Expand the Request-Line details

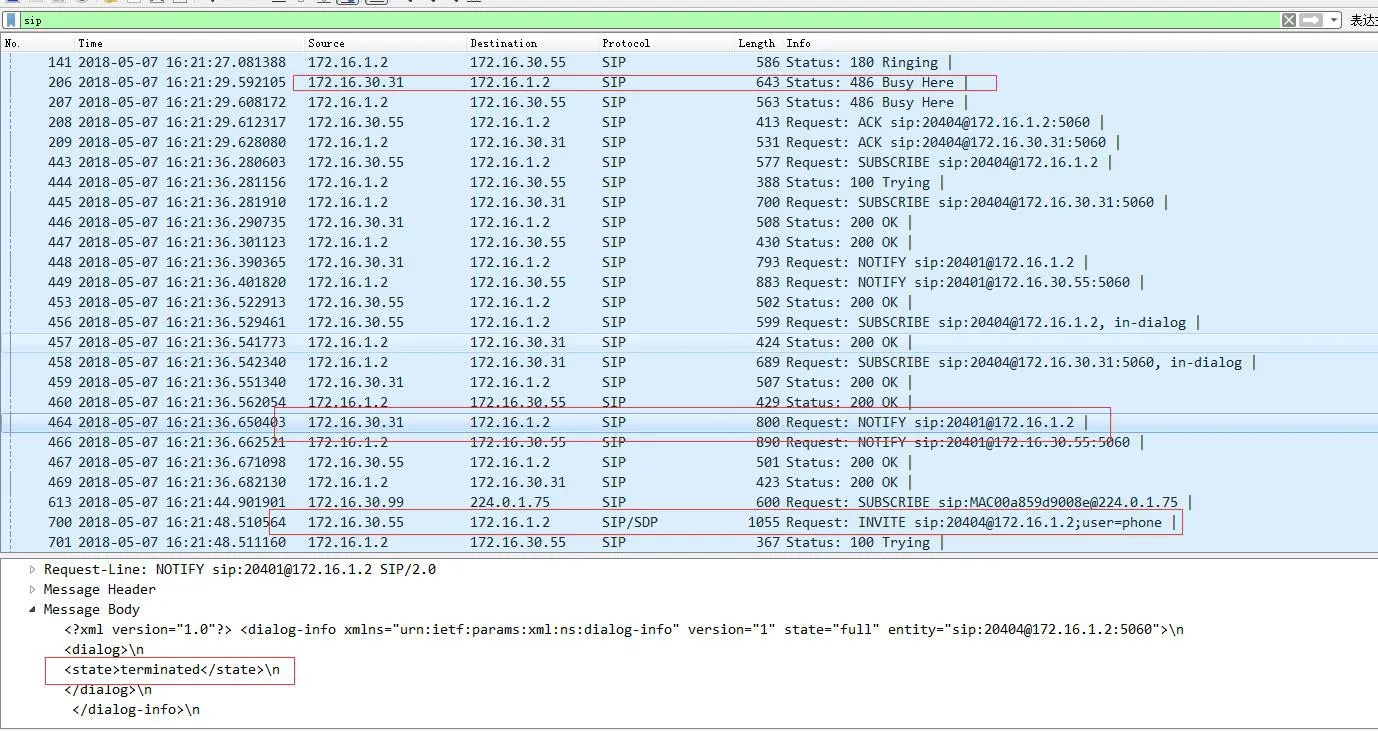point(31,569)
